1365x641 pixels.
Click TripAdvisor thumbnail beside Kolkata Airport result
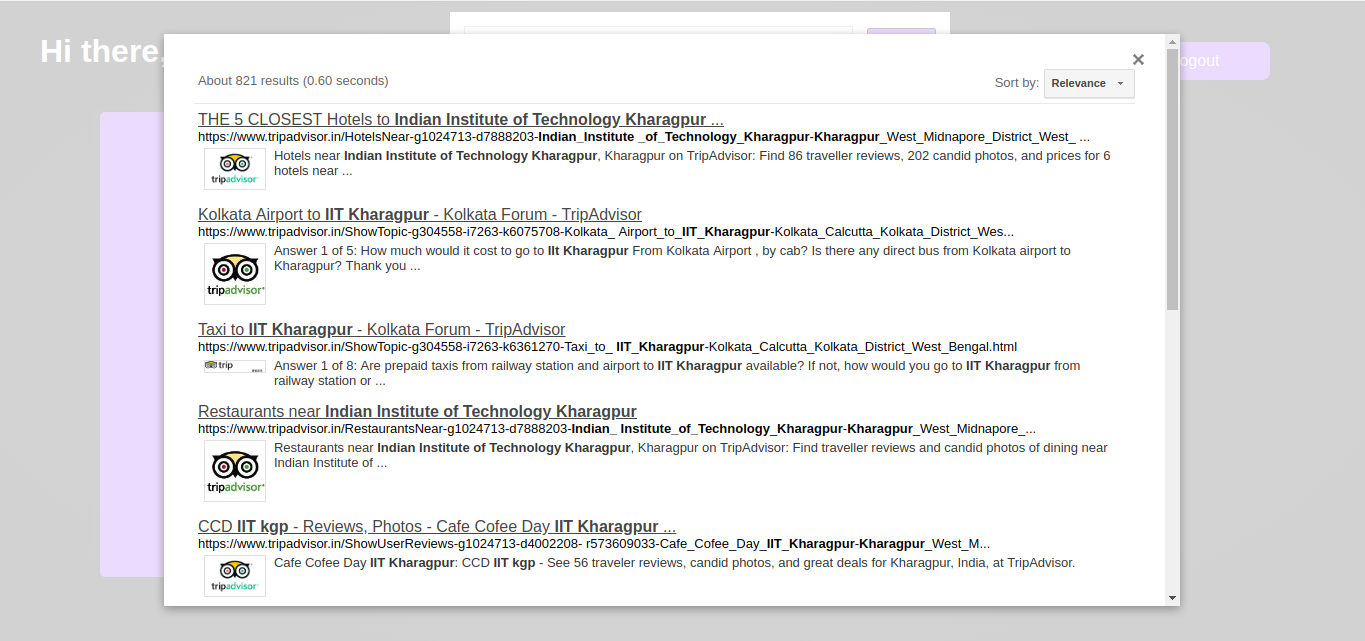tap(235, 274)
